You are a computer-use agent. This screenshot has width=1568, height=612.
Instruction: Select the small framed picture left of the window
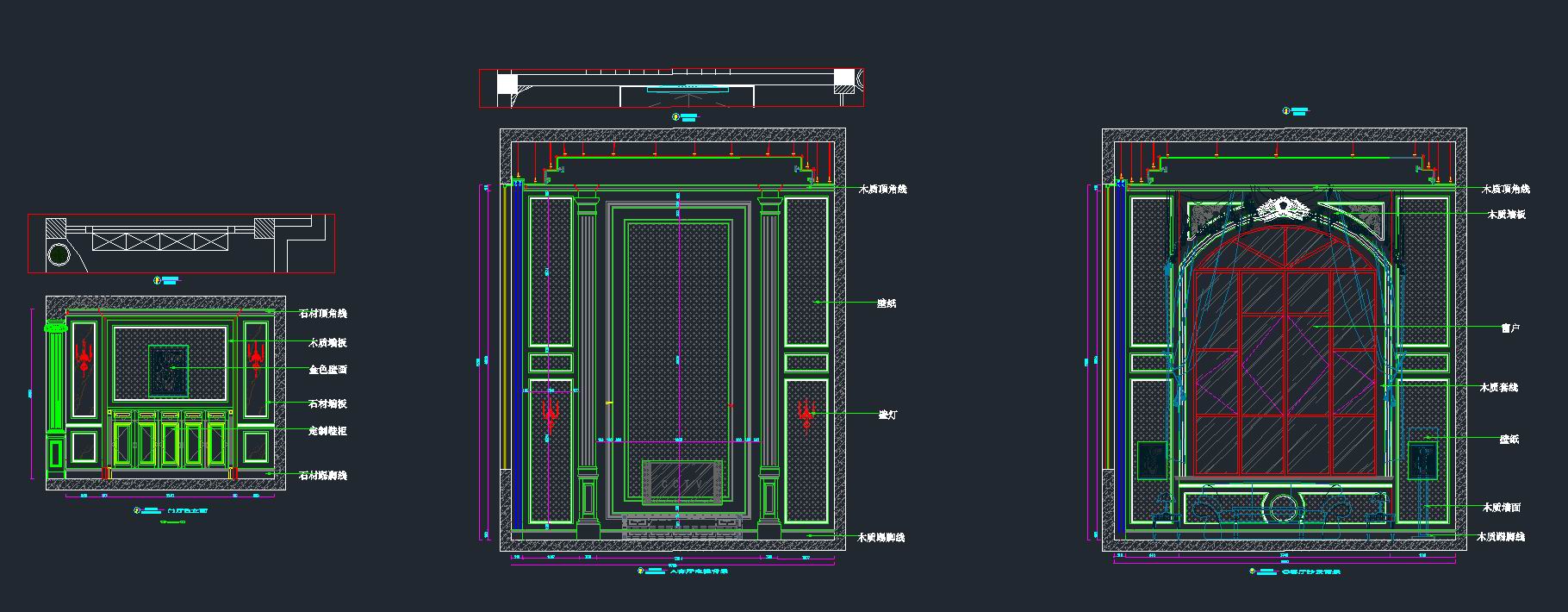tap(1152, 460)
